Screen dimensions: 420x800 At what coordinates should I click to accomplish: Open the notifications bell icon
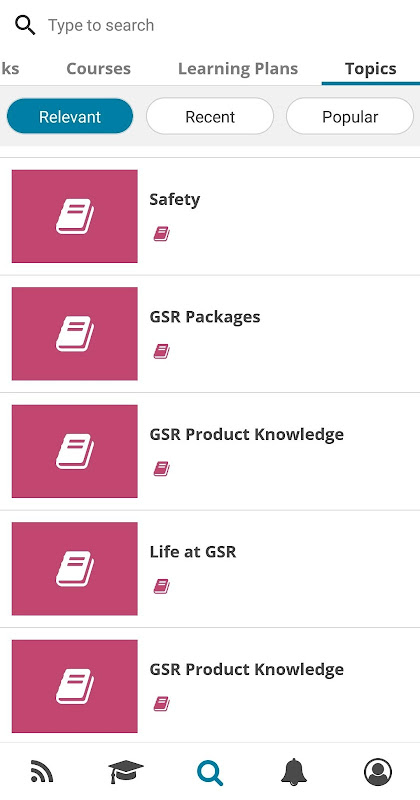coord(294,771)
